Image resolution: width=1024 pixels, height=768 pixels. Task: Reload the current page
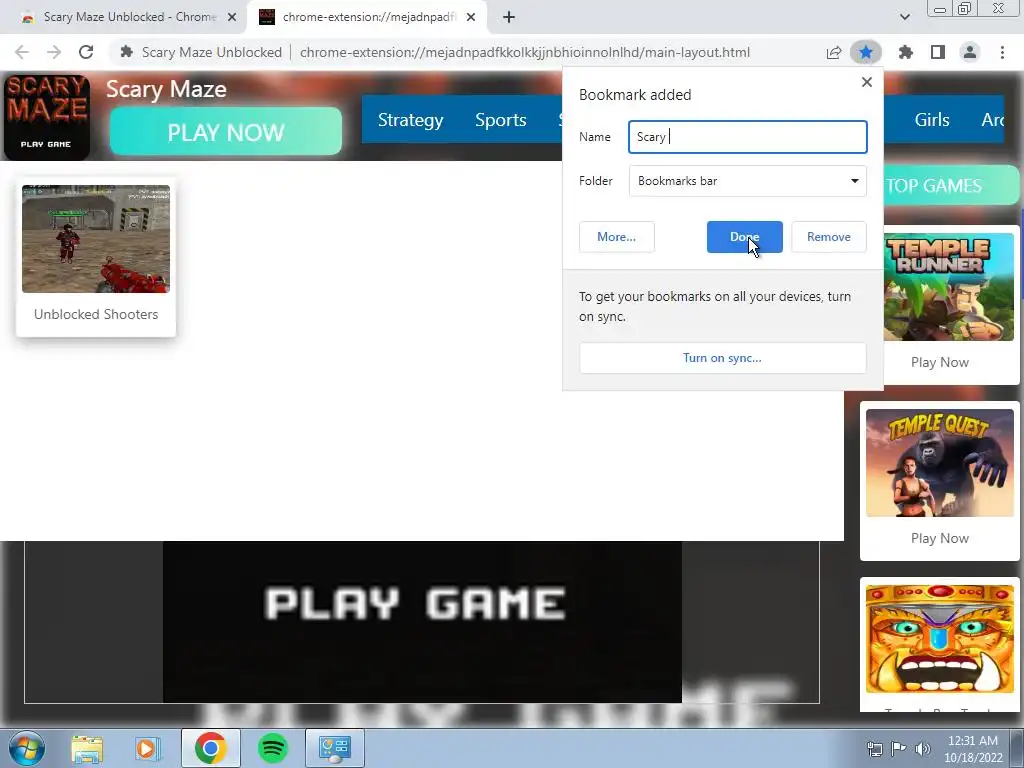click(86, 52)
